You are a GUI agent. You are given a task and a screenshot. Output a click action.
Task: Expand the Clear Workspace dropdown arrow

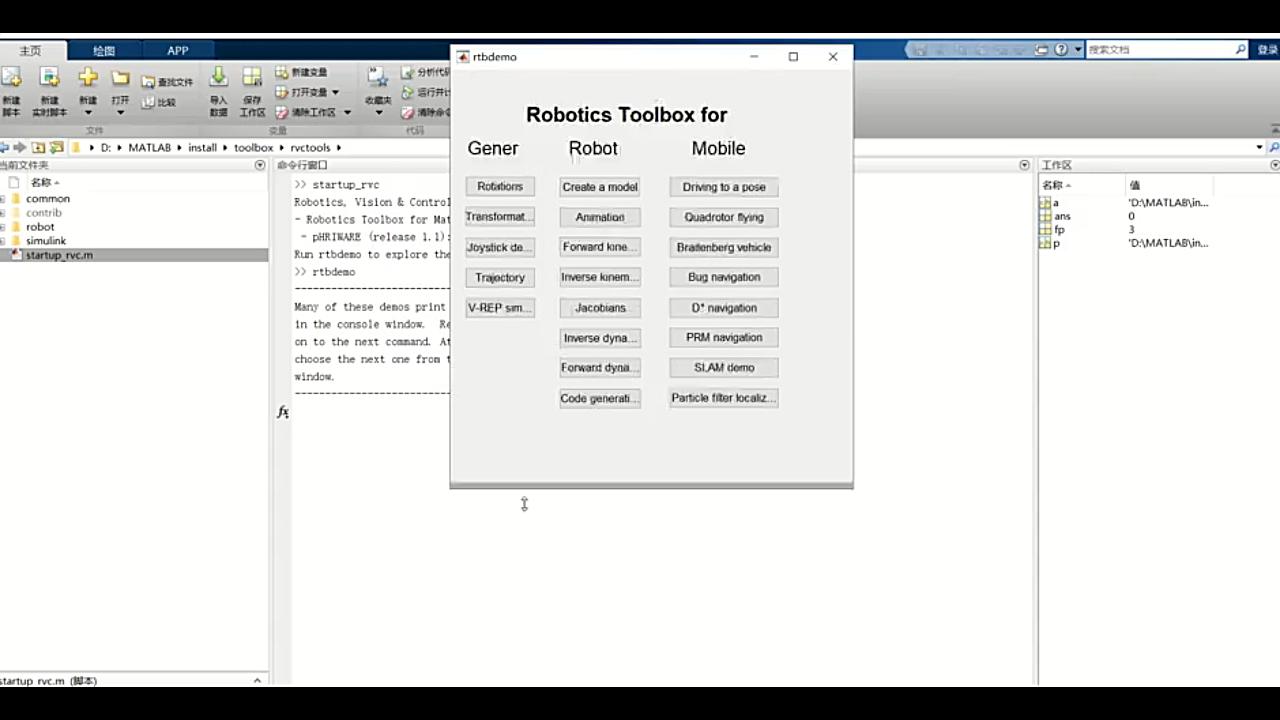tap(347, 112)
